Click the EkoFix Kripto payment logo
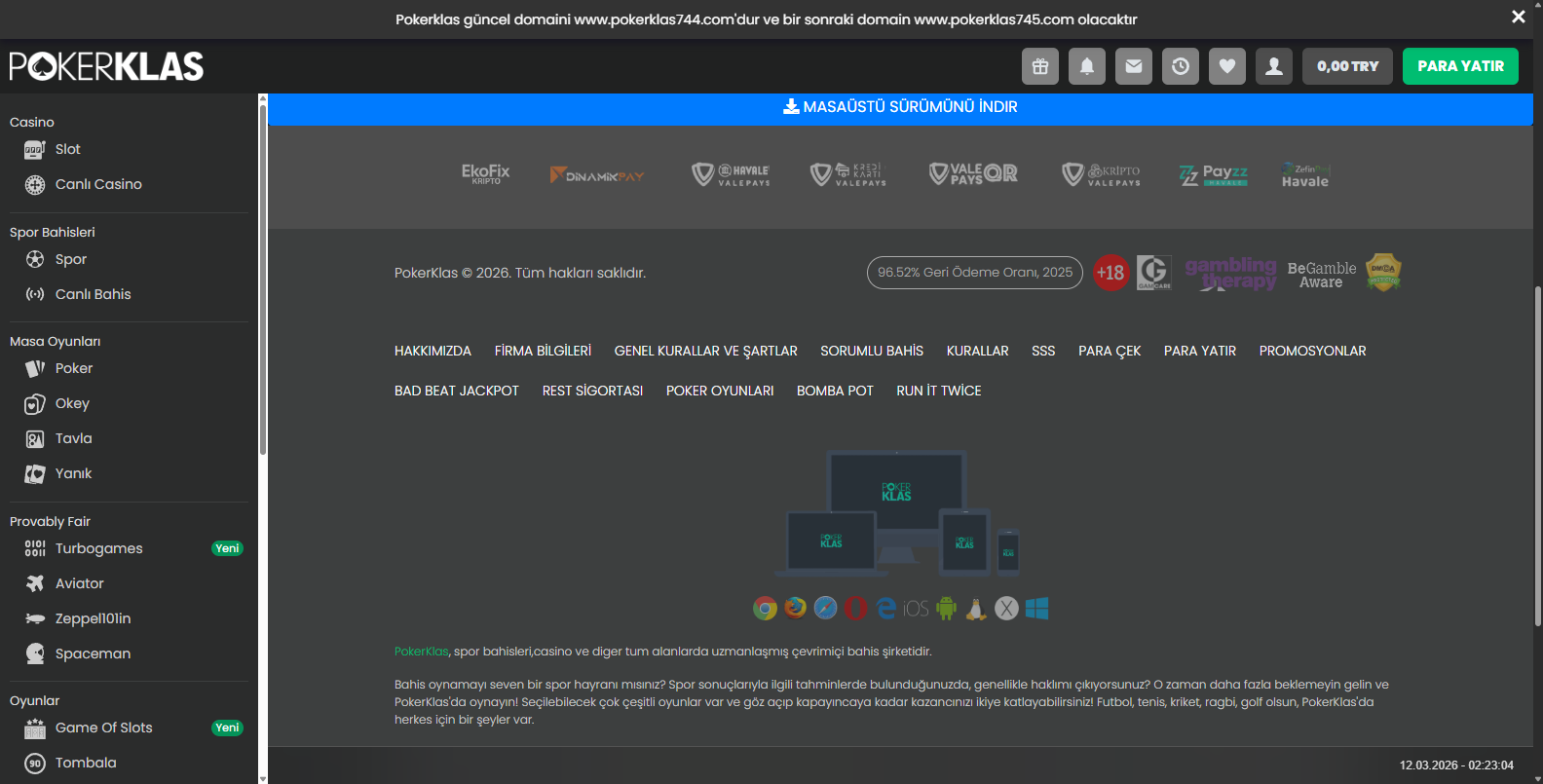This screenshot has width=1543, height=784. [x=485, y=174]
